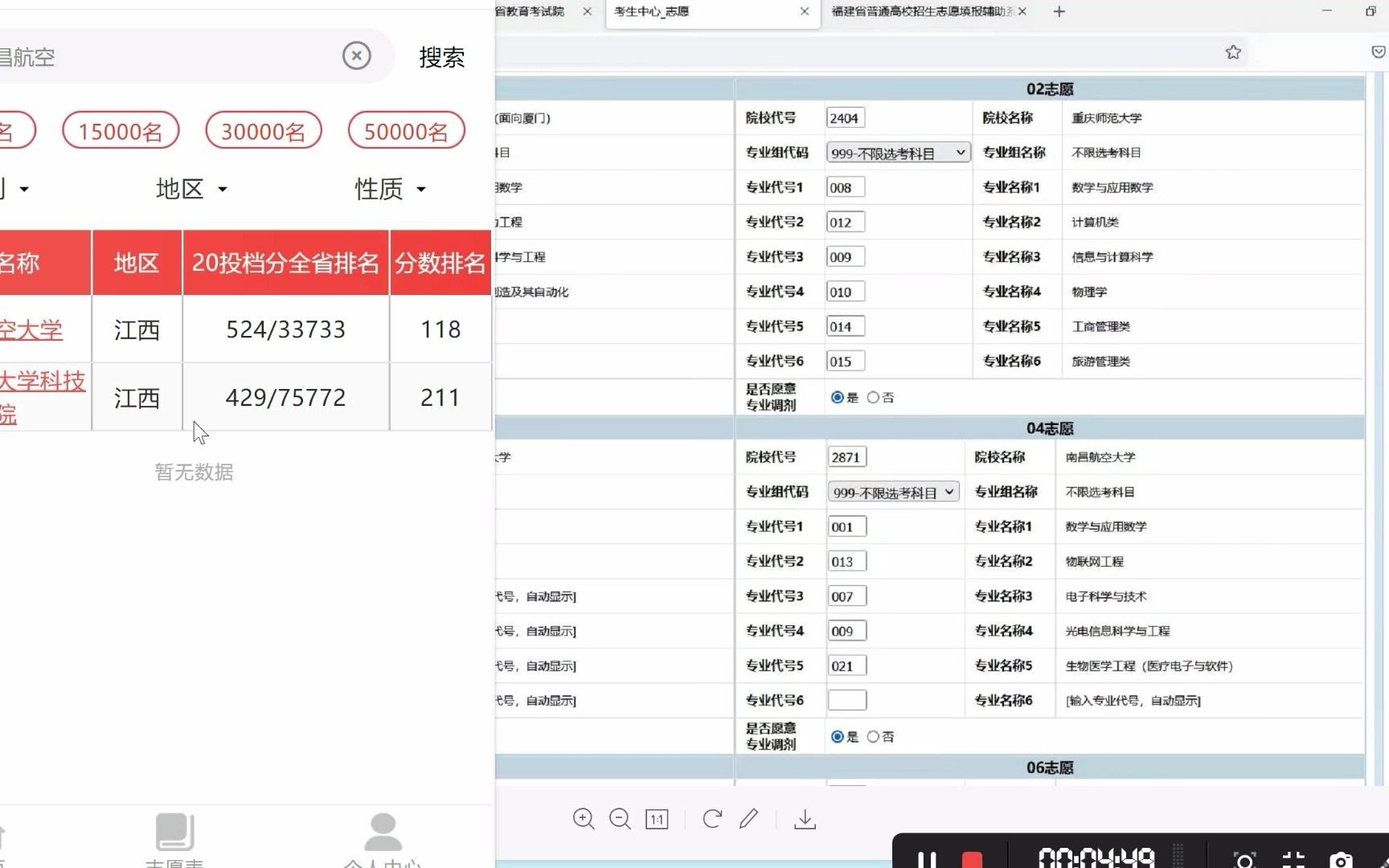Select the 30000名 rank filter
1389x868 pixels.
[264, 131]
